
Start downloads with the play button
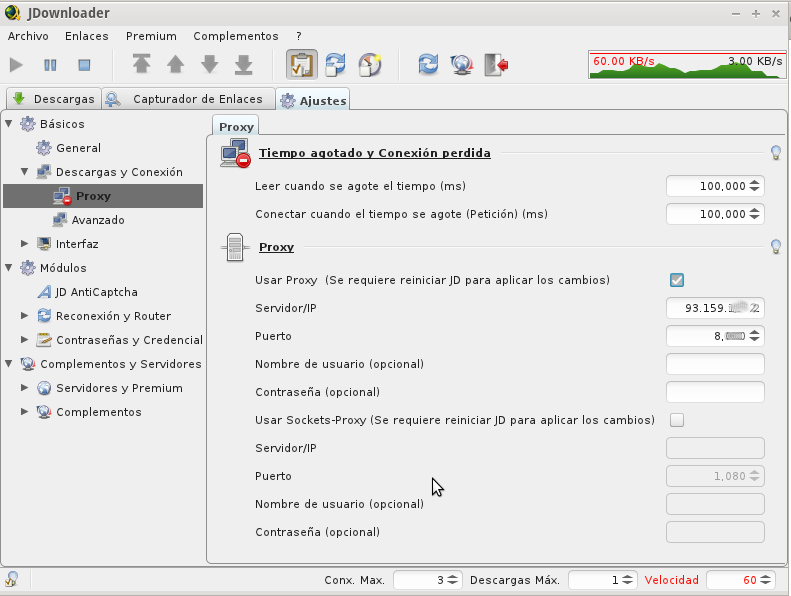click(16, 65)
